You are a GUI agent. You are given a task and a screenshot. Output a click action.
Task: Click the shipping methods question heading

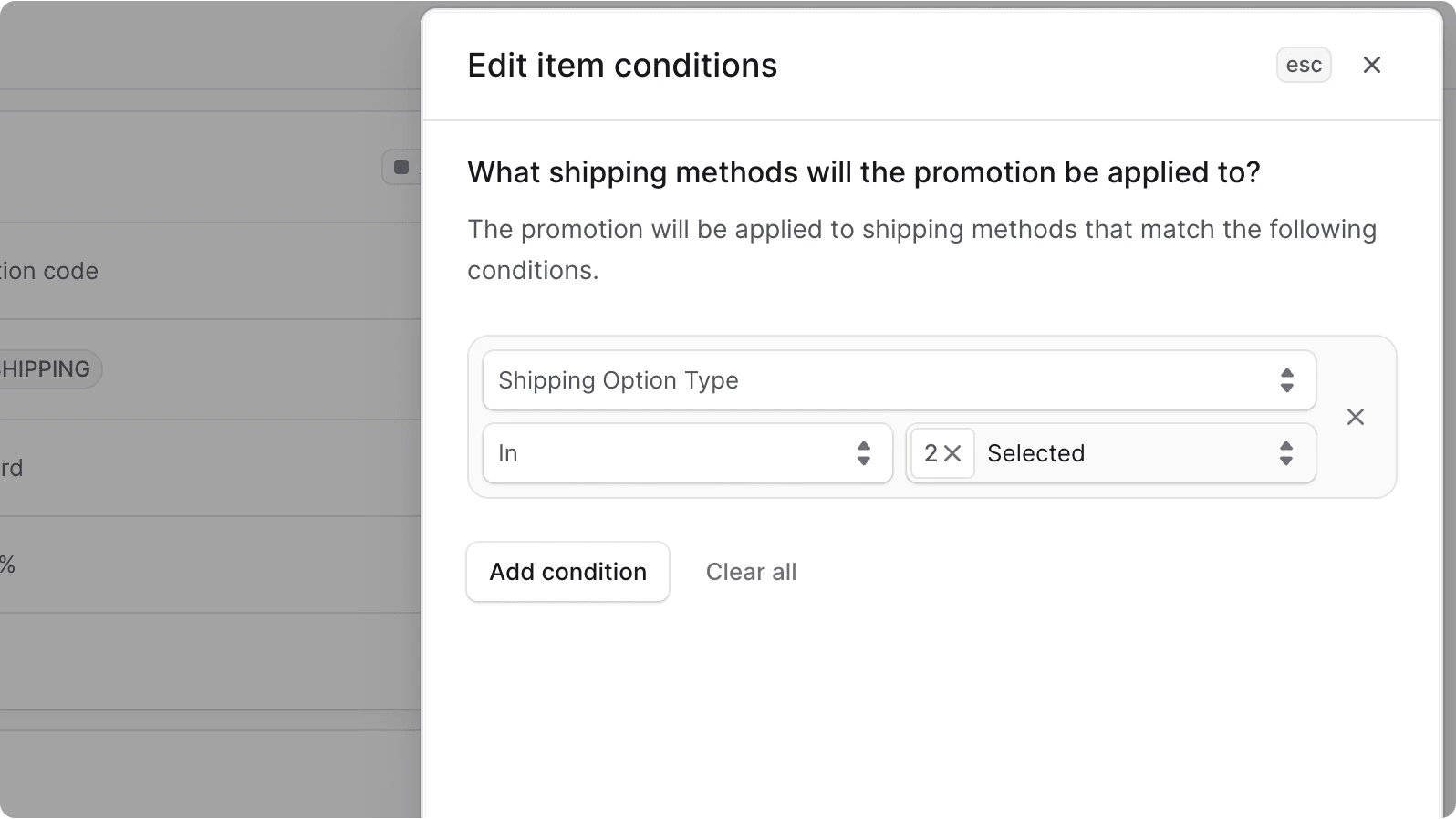[863, 172]
